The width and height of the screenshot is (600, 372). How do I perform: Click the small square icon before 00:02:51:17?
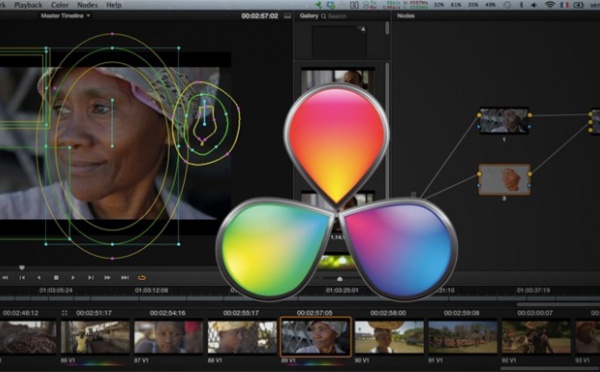pos(64,313)
